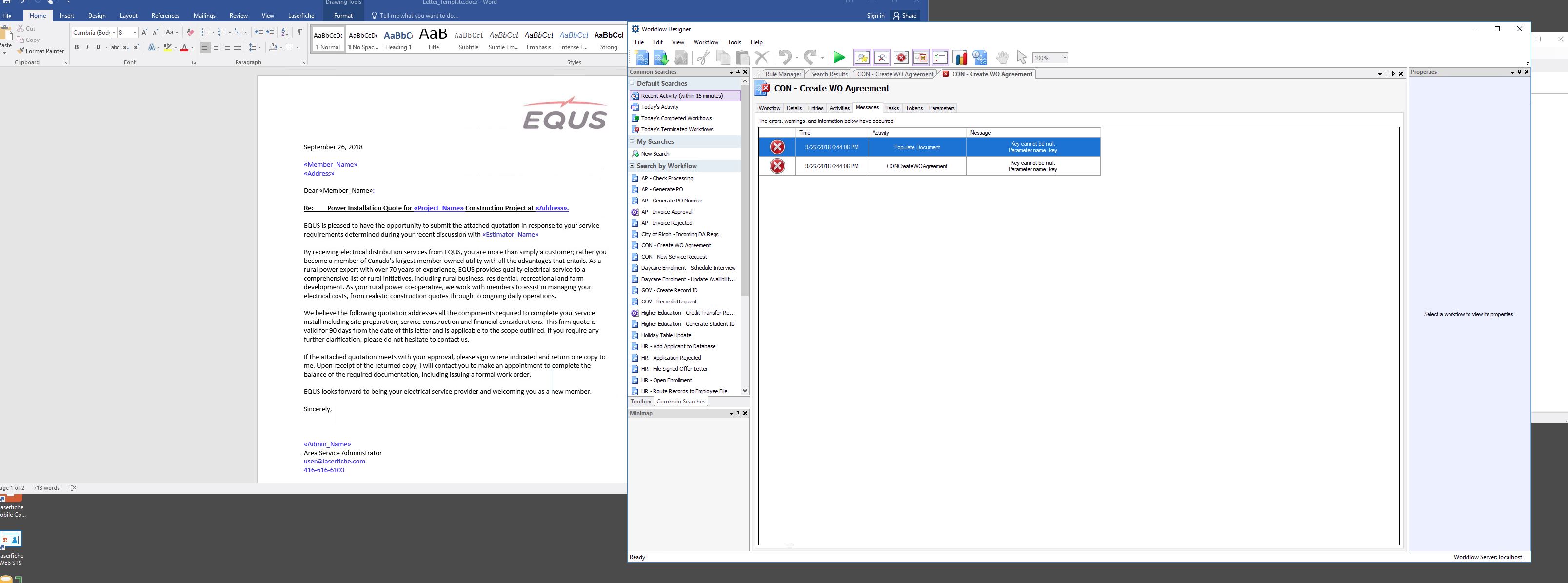
Task: Click Today's Terminated Workflows search
Action: pos(676,129)
